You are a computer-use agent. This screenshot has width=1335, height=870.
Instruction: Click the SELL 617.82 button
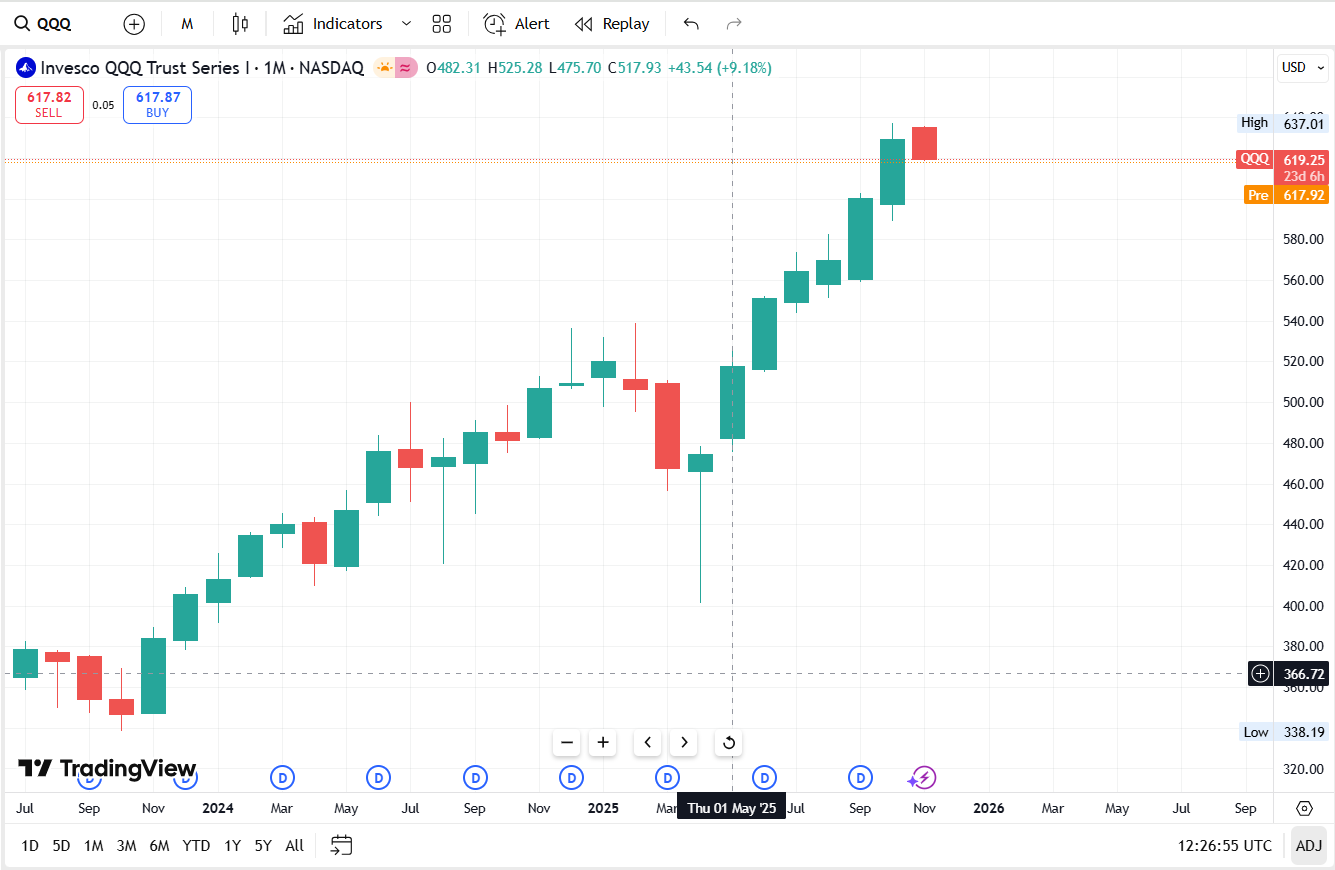click(x=49, y=105)
